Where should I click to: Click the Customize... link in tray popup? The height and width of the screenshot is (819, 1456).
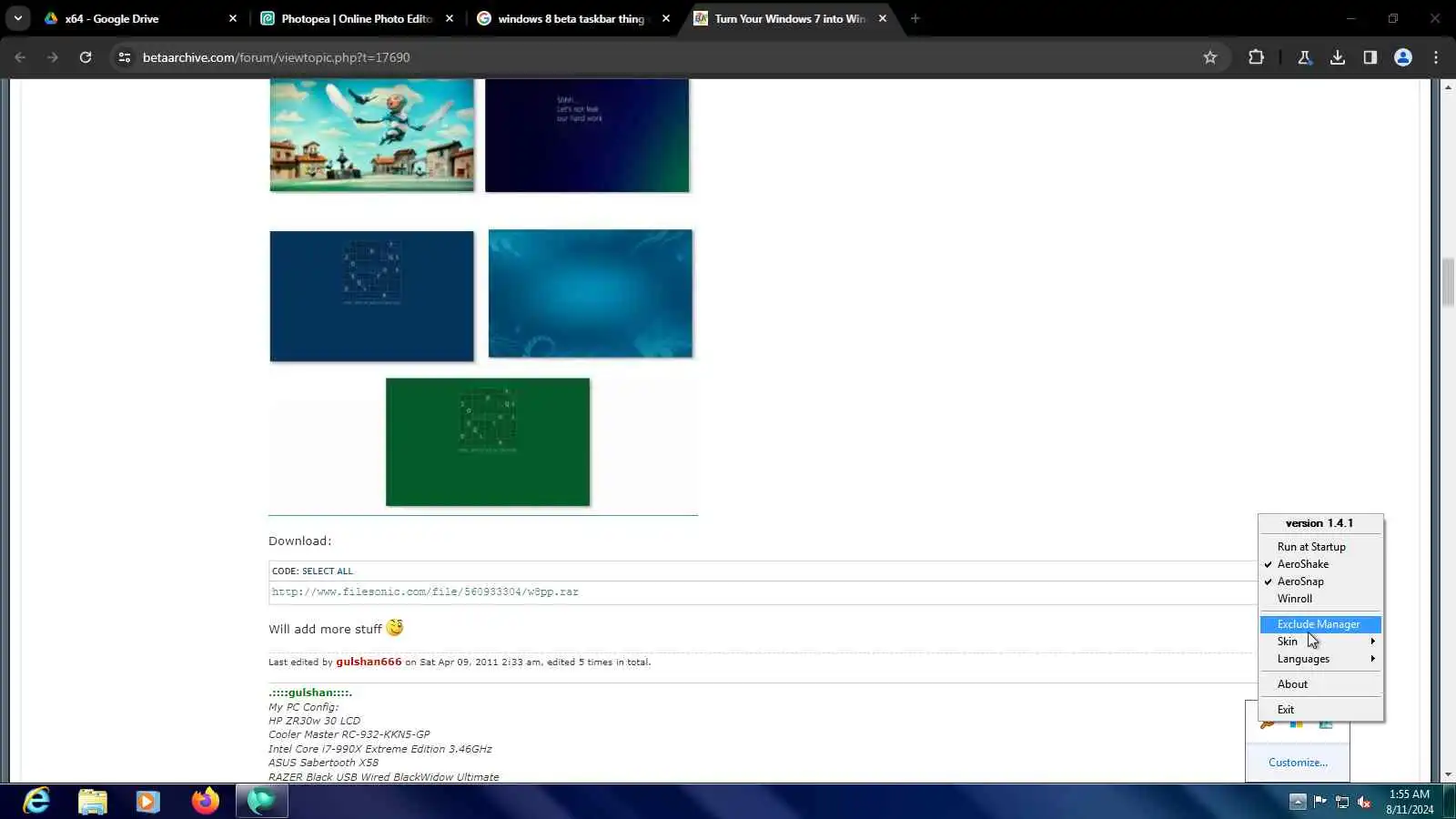click(x=1298, y=763)
